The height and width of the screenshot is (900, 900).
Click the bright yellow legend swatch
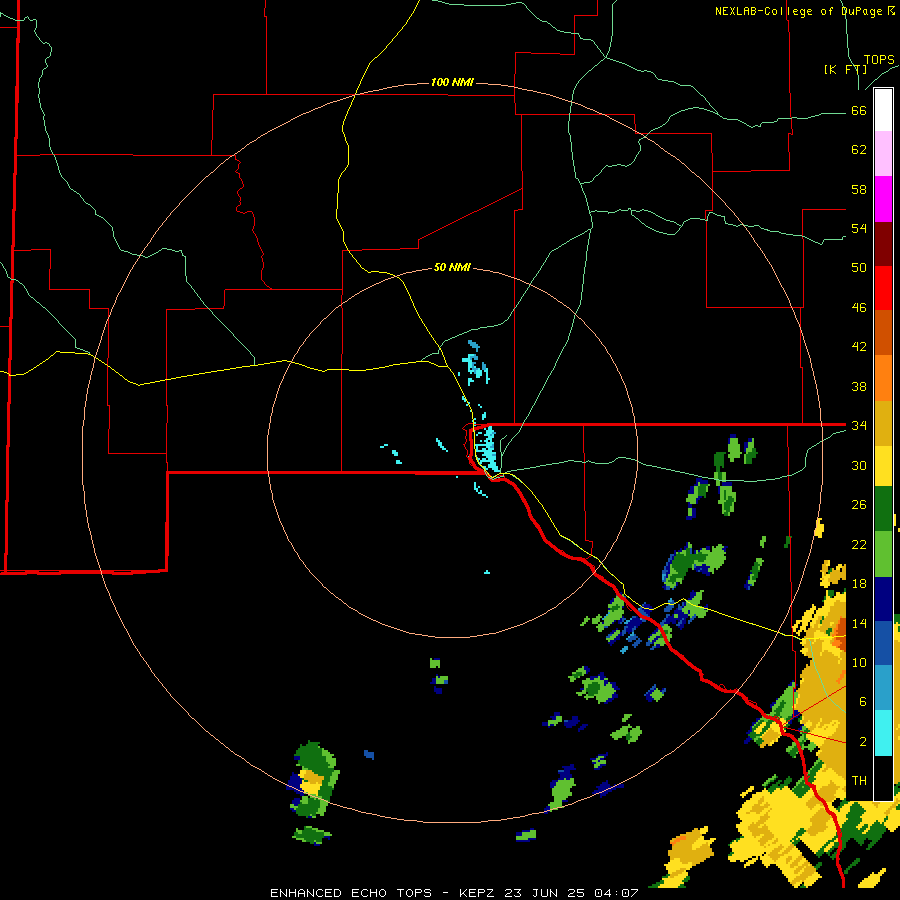(883, 465)
